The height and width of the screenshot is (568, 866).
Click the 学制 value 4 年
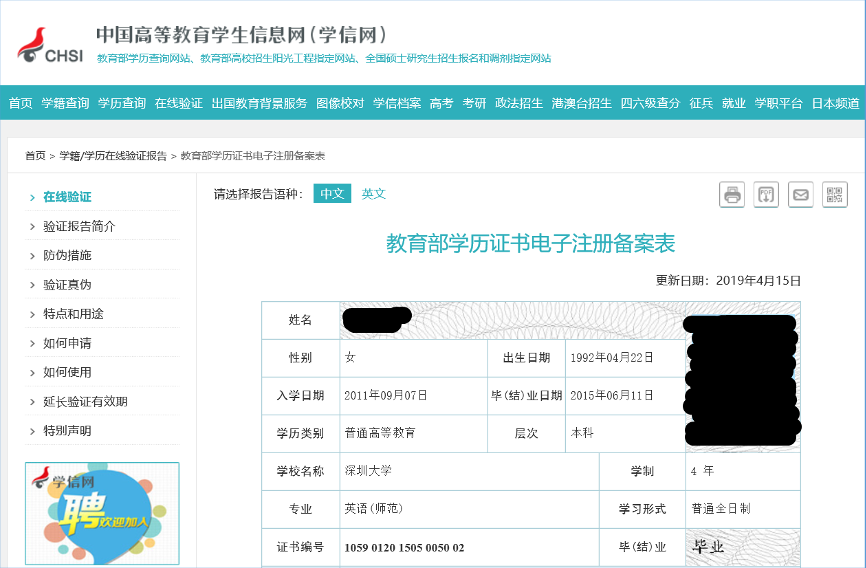coord(702,471)
